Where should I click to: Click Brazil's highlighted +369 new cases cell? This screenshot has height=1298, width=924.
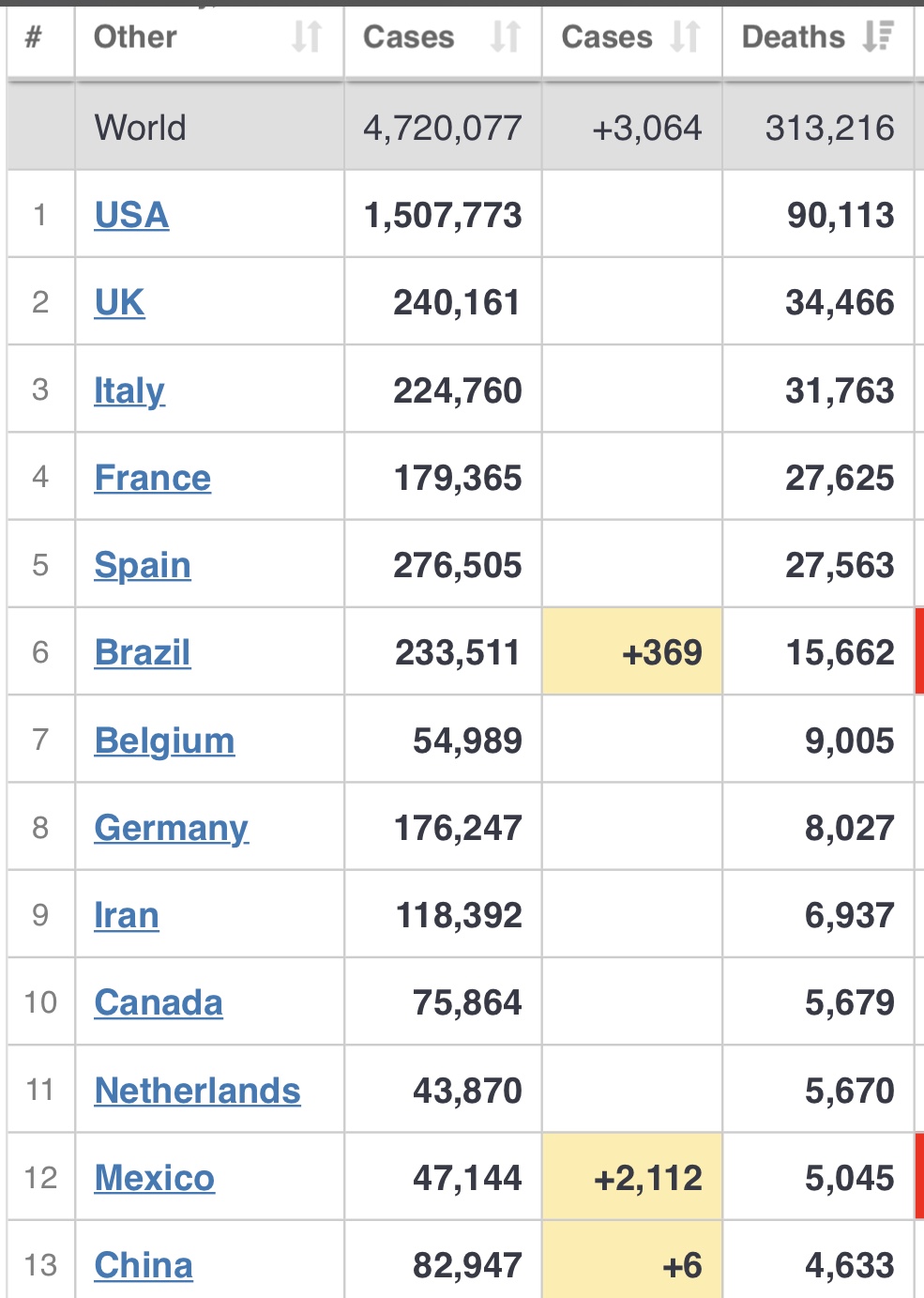coord(632,652)
